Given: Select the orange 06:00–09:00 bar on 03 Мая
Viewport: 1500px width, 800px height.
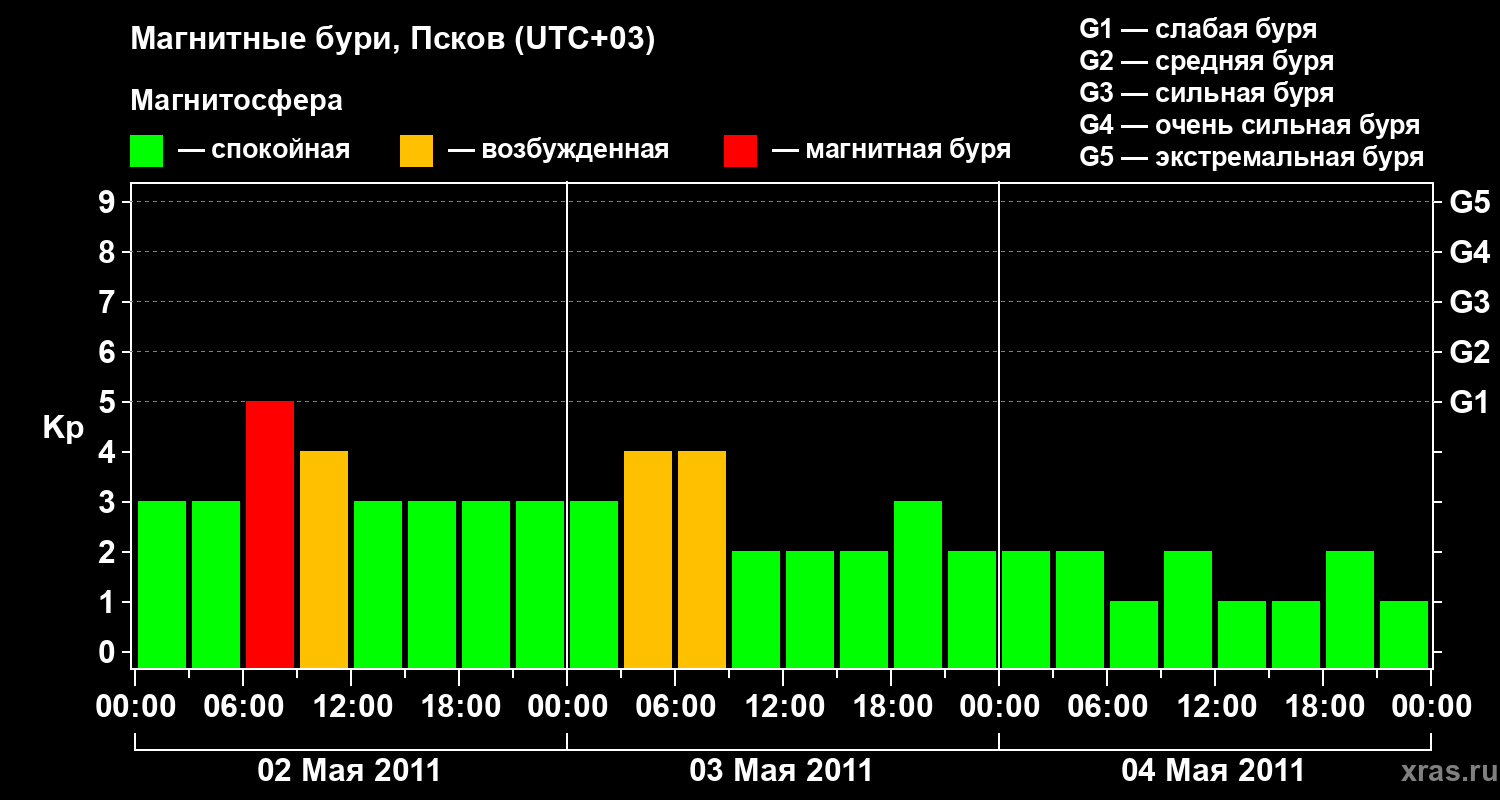Looking at the screenshot, I should [x=702, y=560].
